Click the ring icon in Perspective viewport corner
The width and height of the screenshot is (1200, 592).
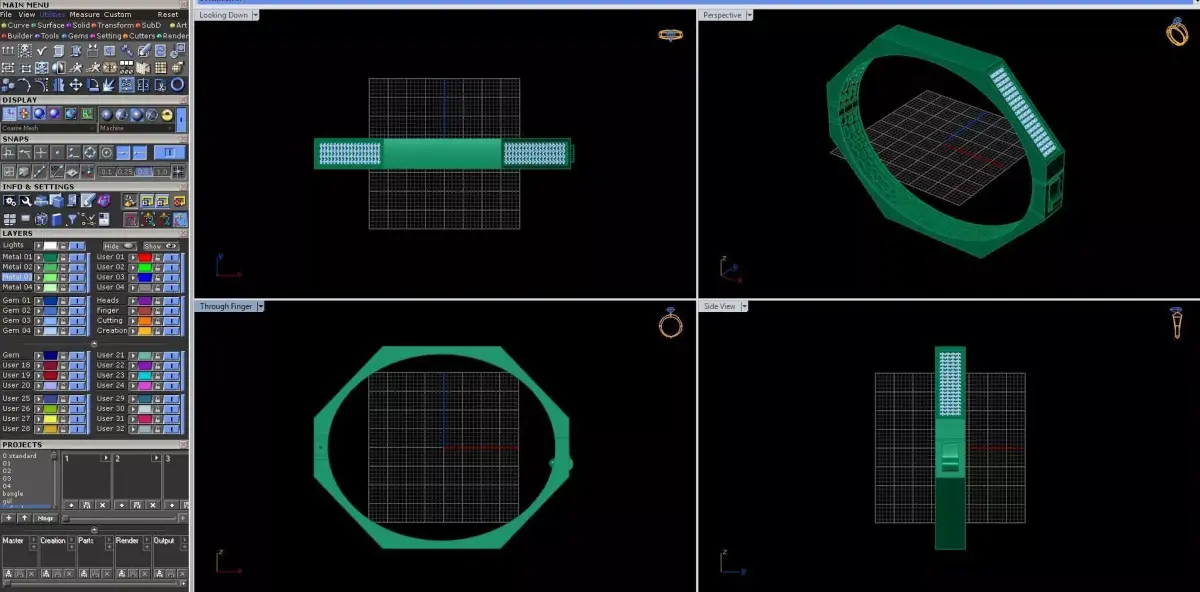1176,31
